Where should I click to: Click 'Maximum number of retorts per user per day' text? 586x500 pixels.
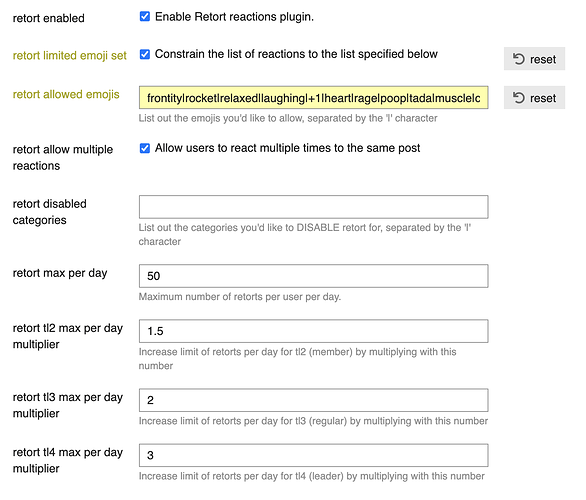240,297
